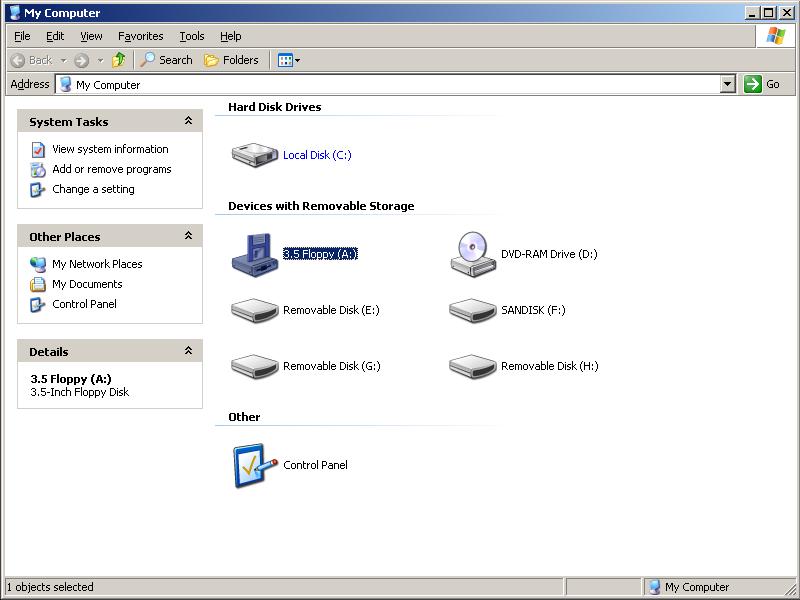The image size is (800, 600).
Task: Select the Removable Disk (G:) icon
Action: 255,366
